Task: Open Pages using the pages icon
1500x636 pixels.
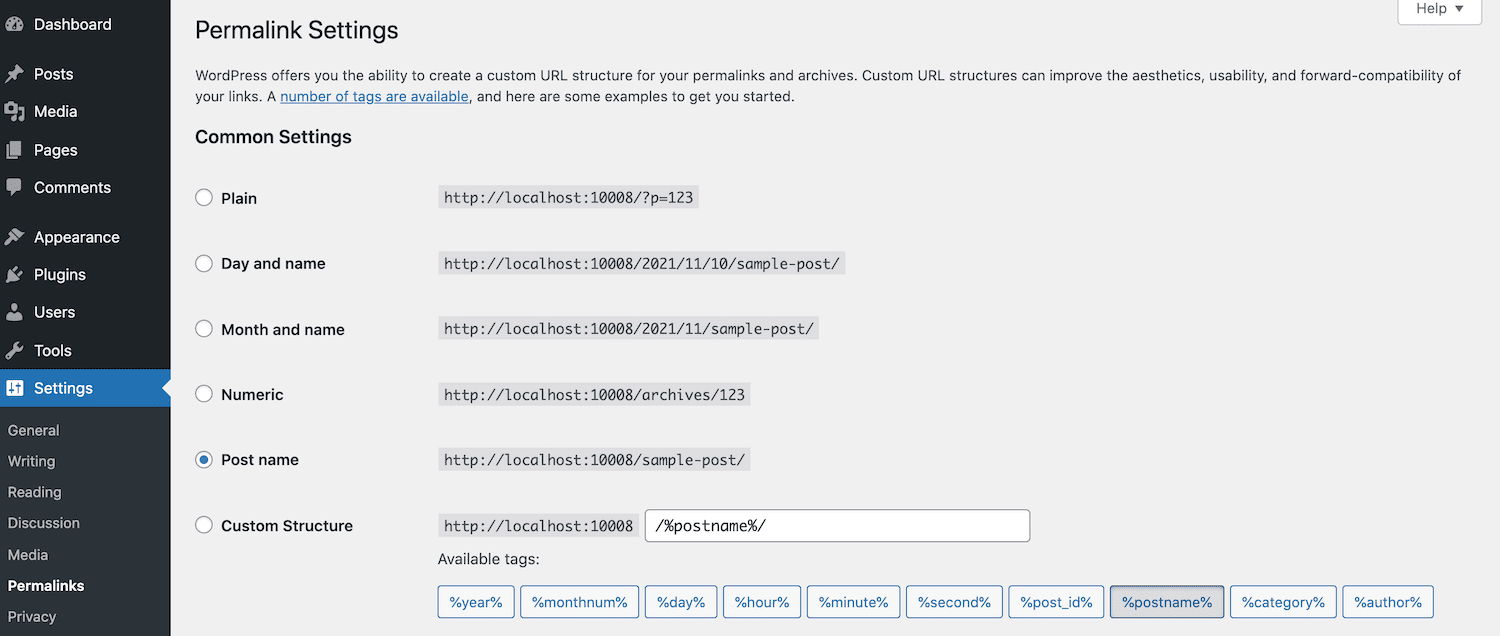Action: [18, 149]
